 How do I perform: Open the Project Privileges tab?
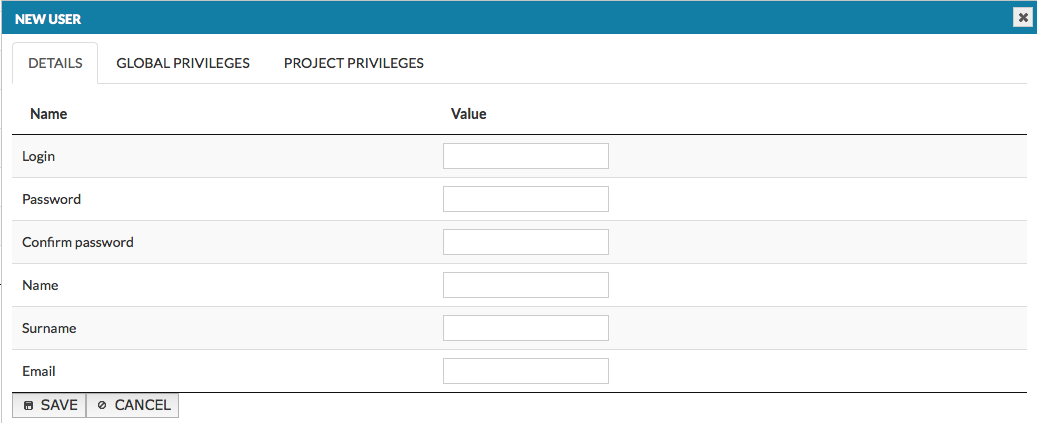(353, 63)
